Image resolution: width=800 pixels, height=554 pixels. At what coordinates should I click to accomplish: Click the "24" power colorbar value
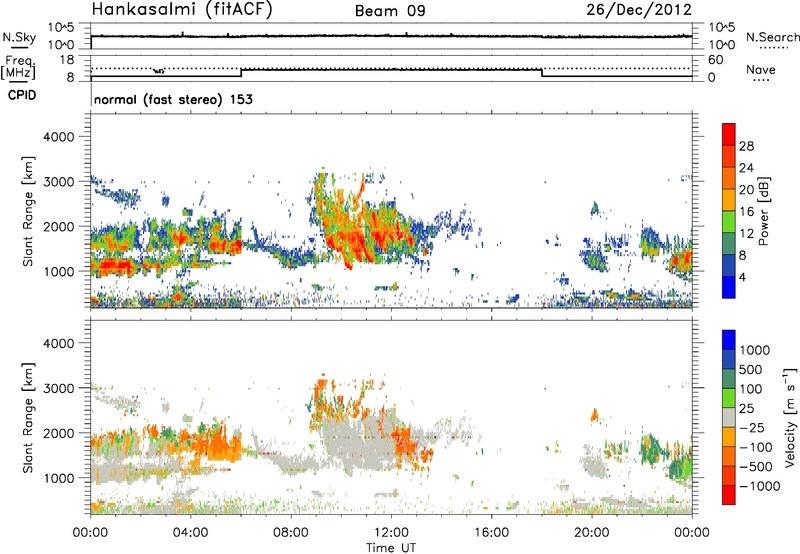point(746,168)
